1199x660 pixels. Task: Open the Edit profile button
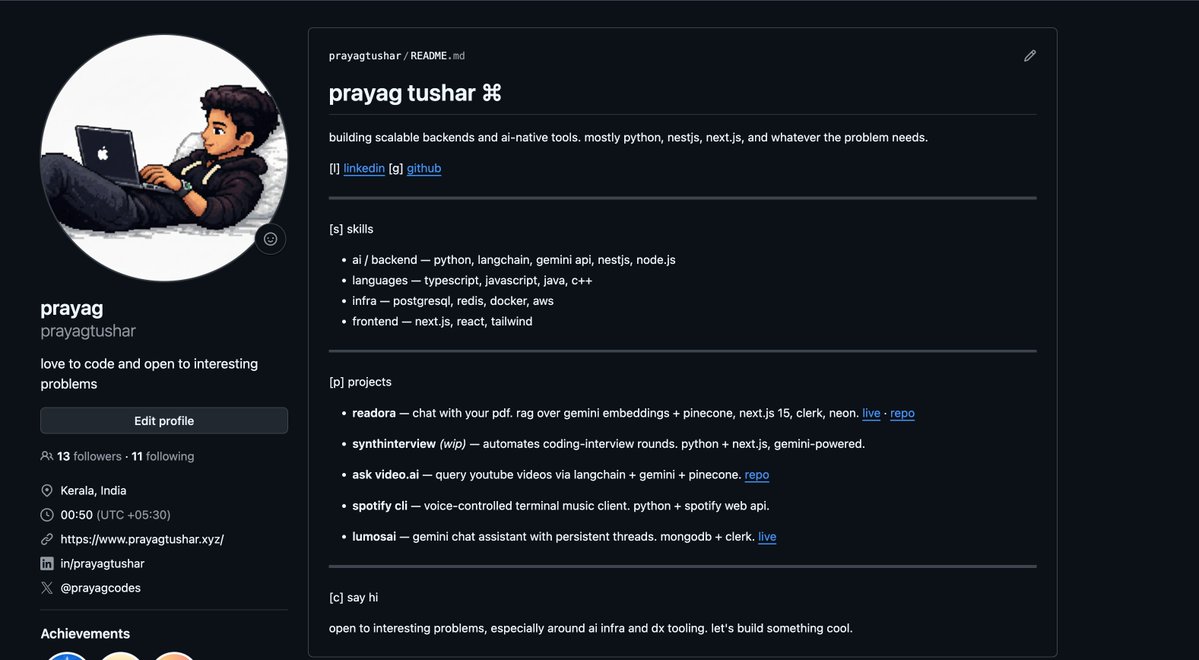pyautogui.click(x=164, y=421)
